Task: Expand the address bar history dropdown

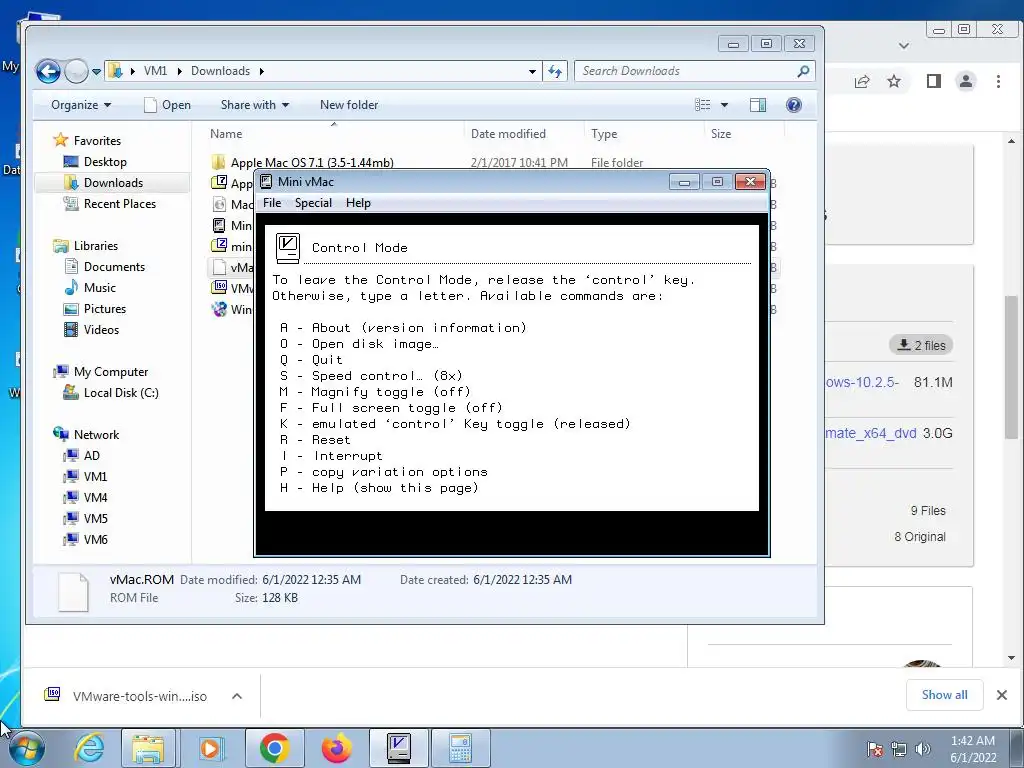Action: tap(532, 71)
